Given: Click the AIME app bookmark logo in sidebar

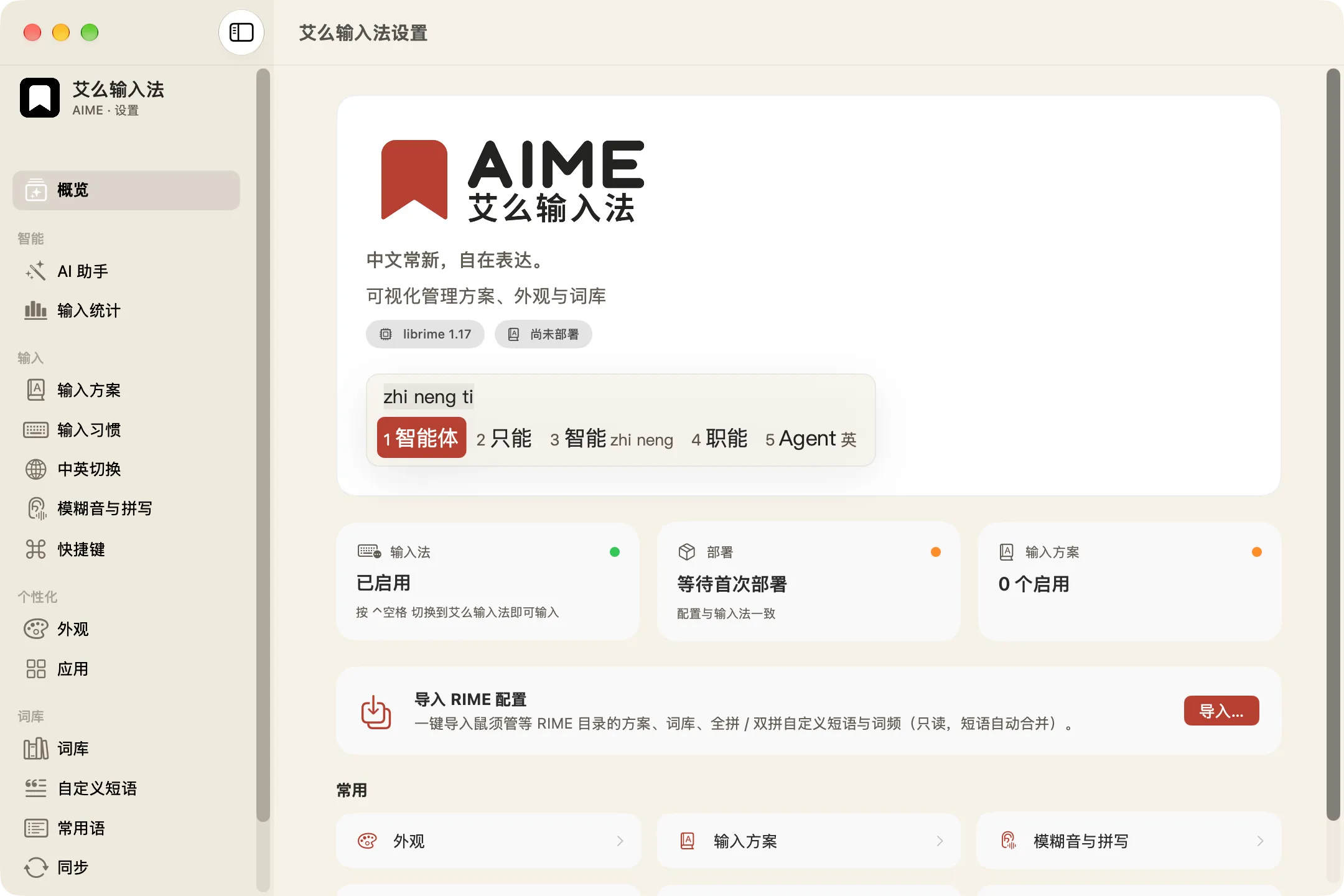Looking at the screenshot, I should [x=40, y=98].
